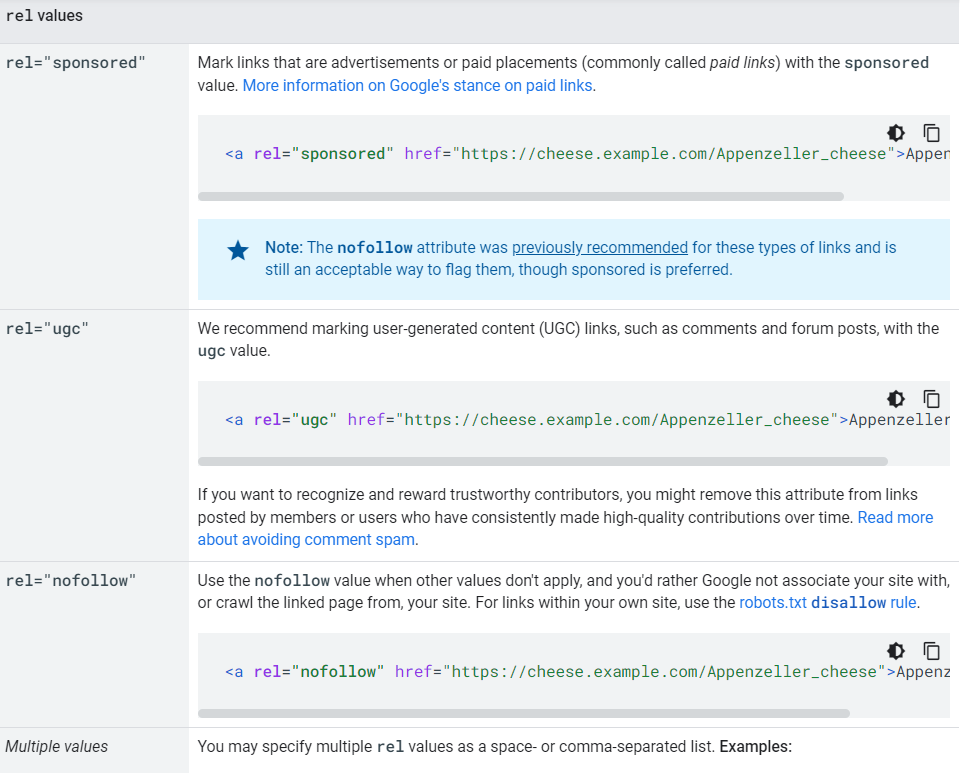Click the rel="nofollow" row label
Viewport: 960px width, 773px height.
[x=70, y=581]
